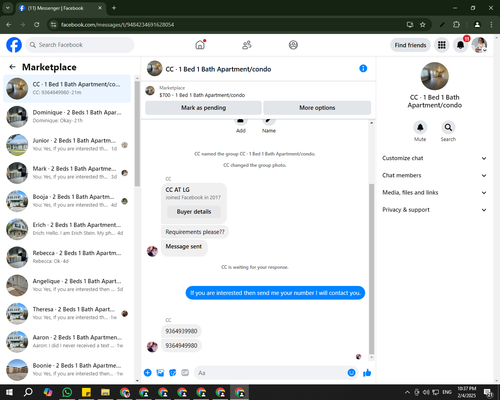Click the "Requirements please??" message
Screen dimensions: 500x400
[195, 232]
